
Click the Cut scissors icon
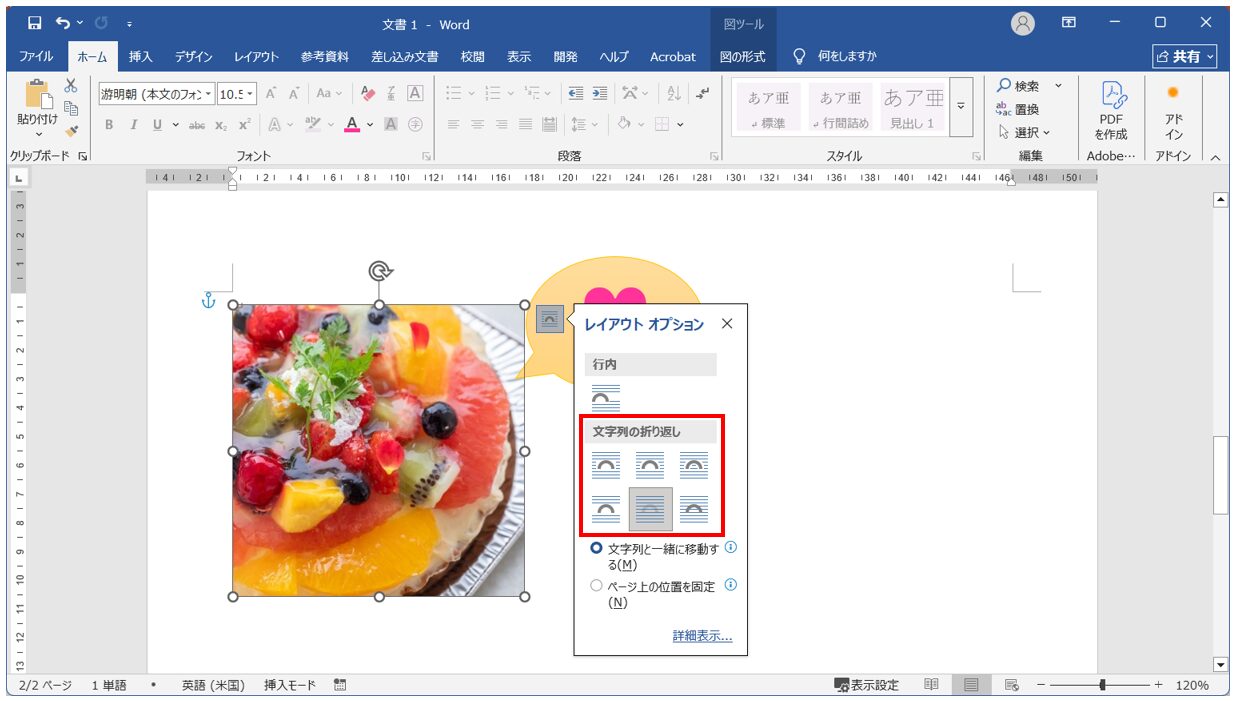pos(71,87)
